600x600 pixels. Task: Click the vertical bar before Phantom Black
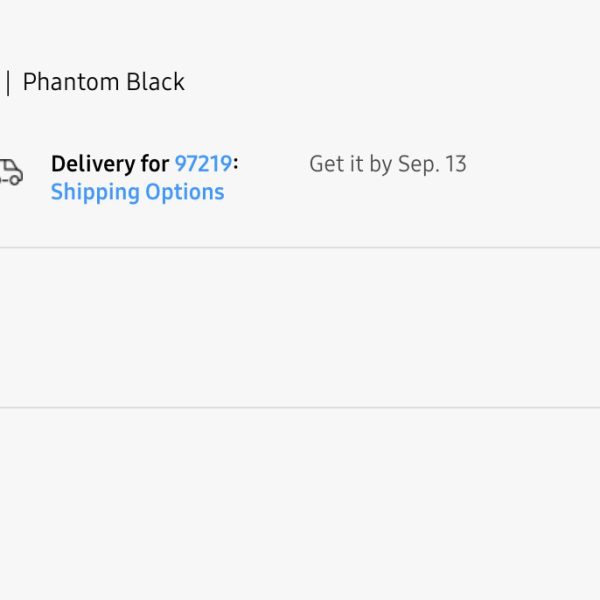pos(8,82)
